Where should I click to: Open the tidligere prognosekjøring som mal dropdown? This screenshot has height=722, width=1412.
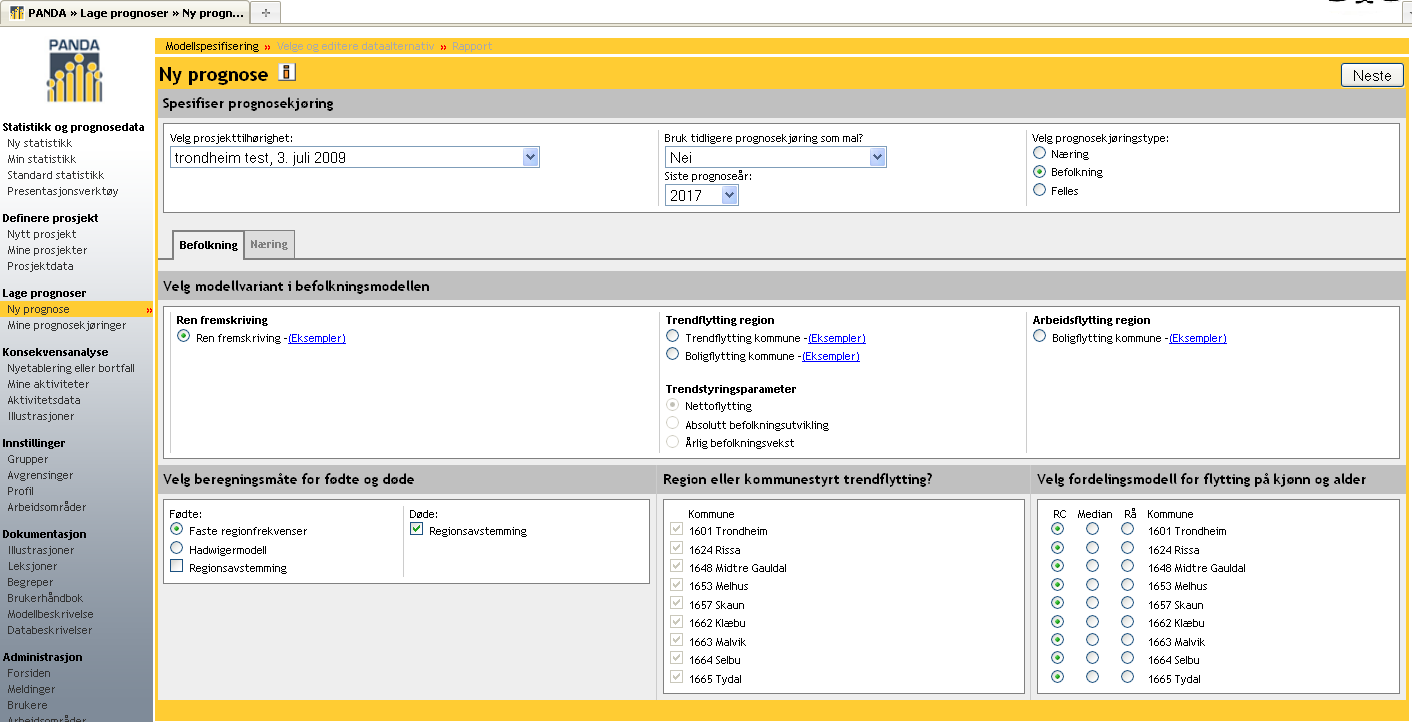[x=775, y=157]
